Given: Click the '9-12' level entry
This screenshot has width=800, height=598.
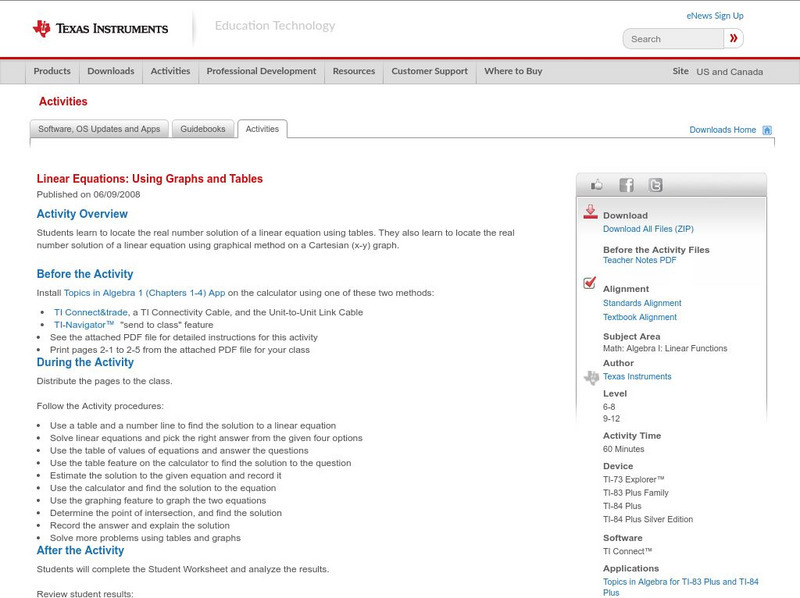Looking at the screenshot, I should tap(611, 419).
